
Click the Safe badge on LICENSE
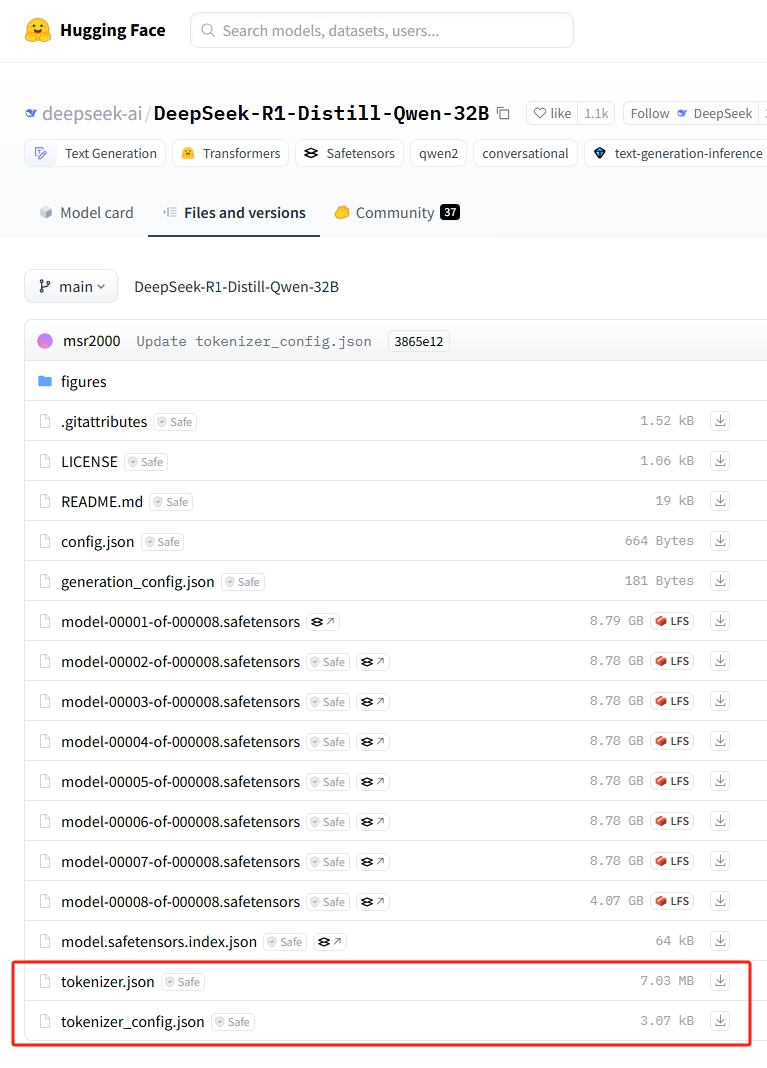(146, 462)
